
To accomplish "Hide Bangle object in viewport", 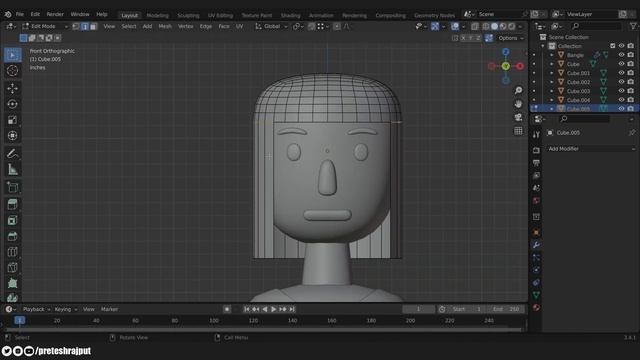I will (x=621, y=55).
